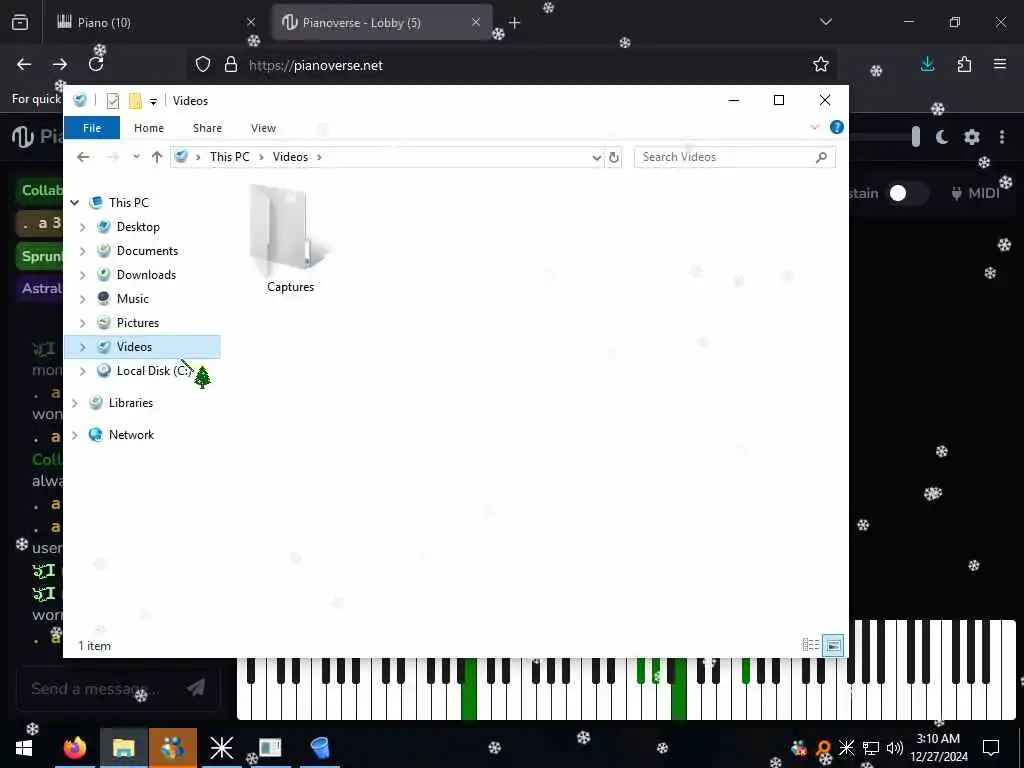Image resolution: width=1024 pixels, height=768 pixels.
Task: Open Pianoverse settings gear
Action: 972,136
